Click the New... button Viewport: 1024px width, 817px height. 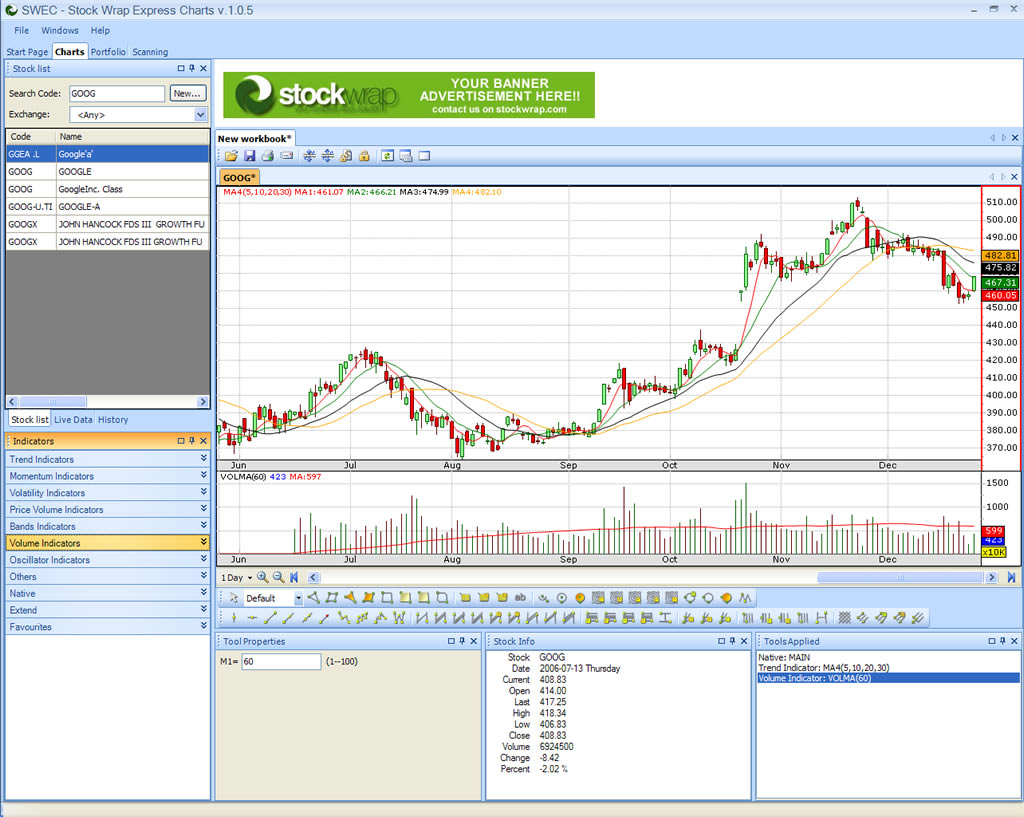tap(187, 93)
